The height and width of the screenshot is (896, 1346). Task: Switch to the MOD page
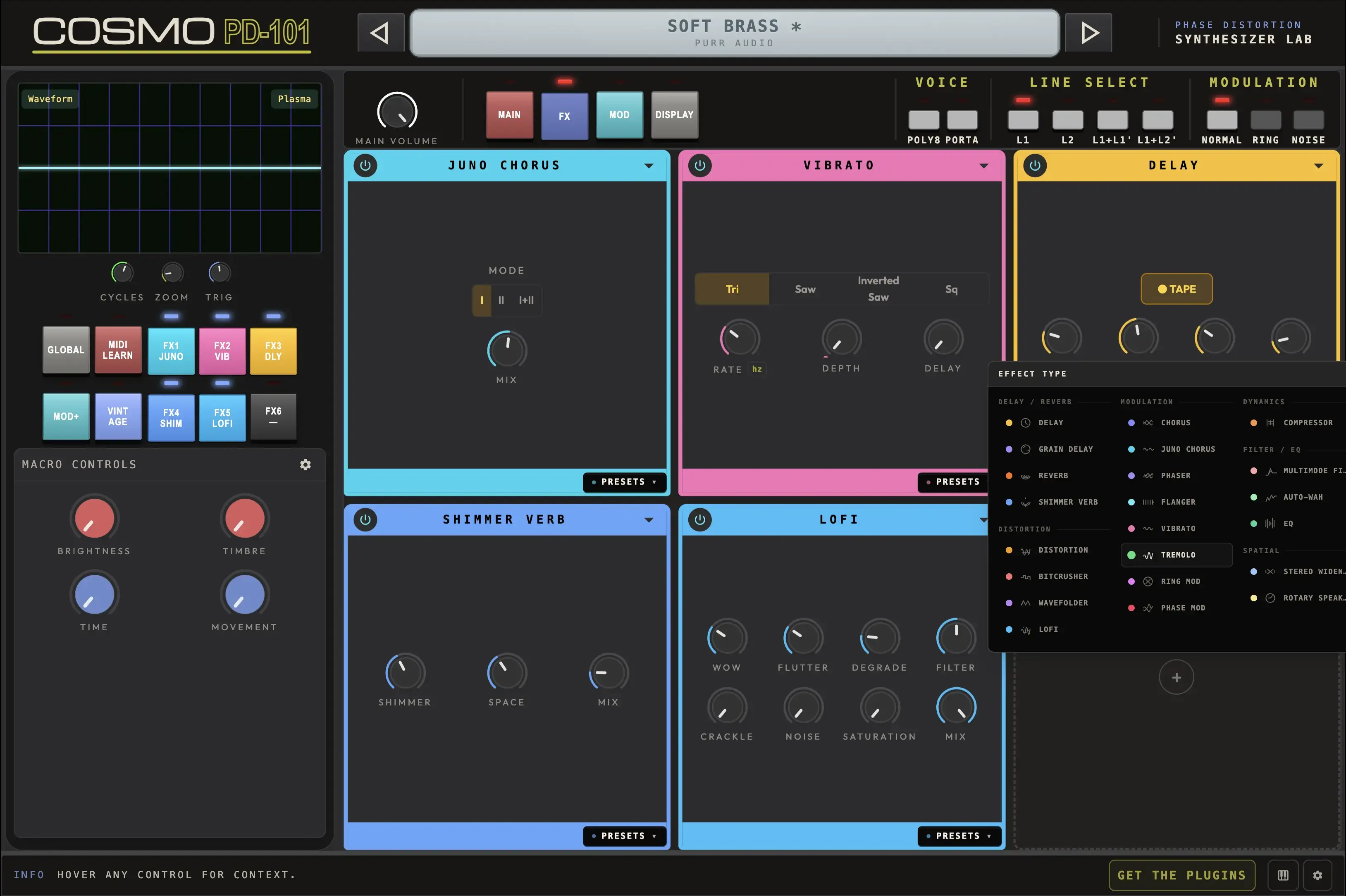pyautogui.click(x=620, y=115)
